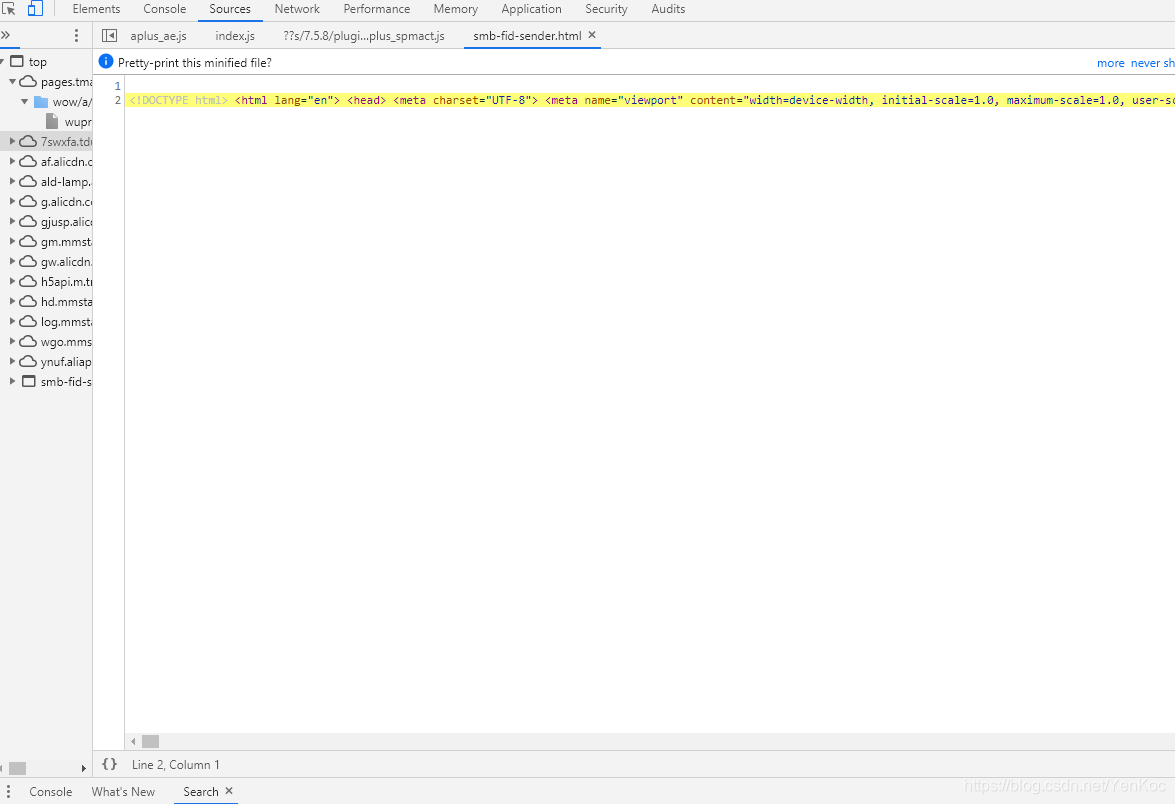The image size is (1175, 804).
Task: Open the Memory panel tab
Action: coord(456,9)
